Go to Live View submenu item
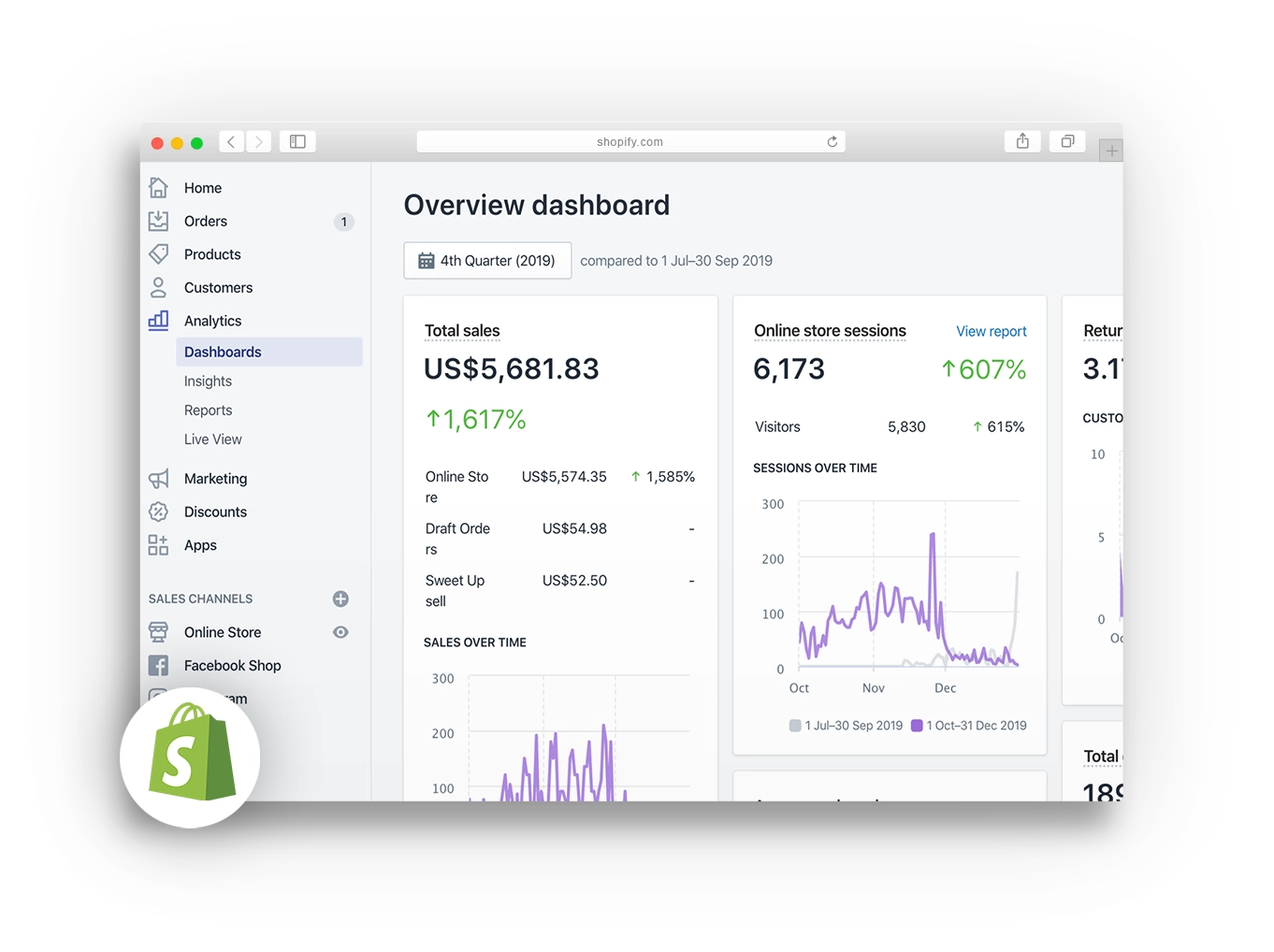 coord(212,440)
